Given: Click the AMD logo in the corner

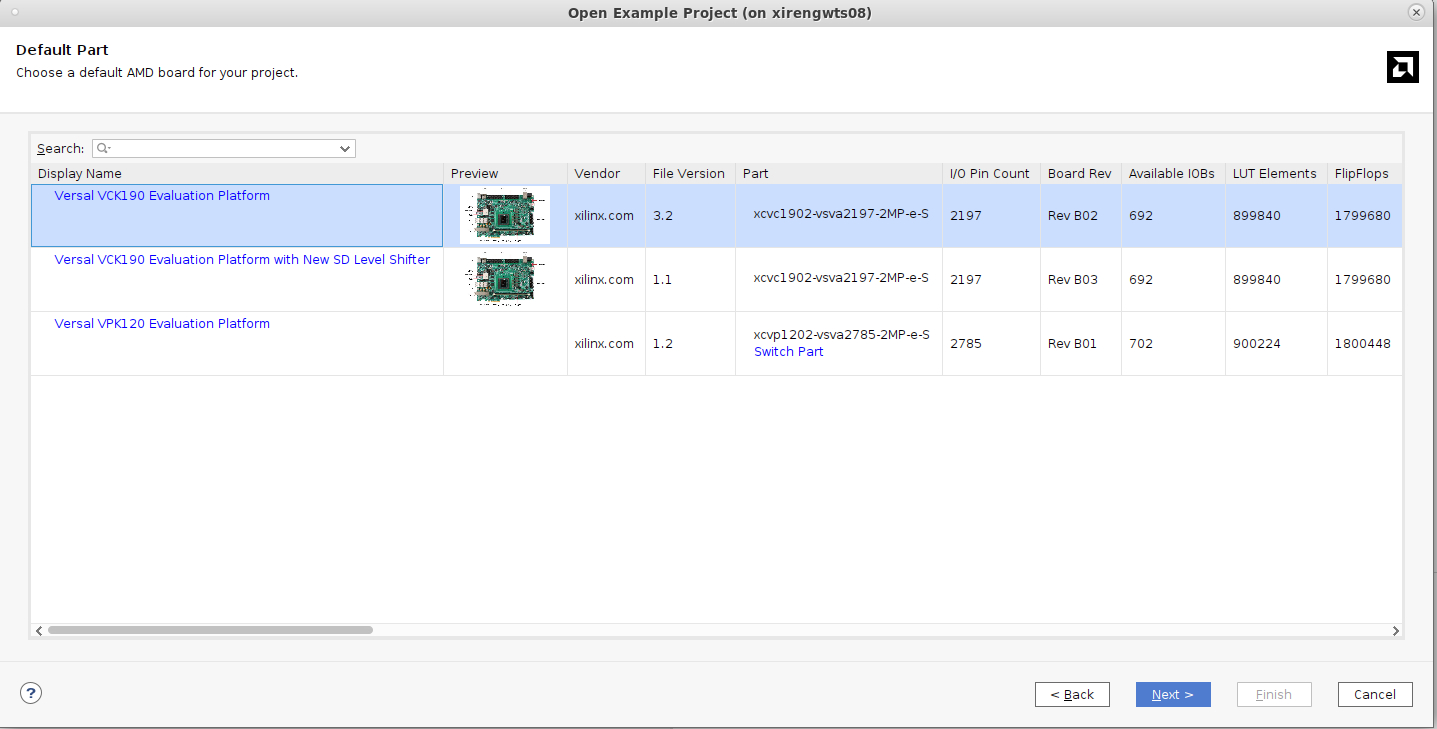Looking at the screenshot, I should pyautogui.click(x=1402, y=67).
